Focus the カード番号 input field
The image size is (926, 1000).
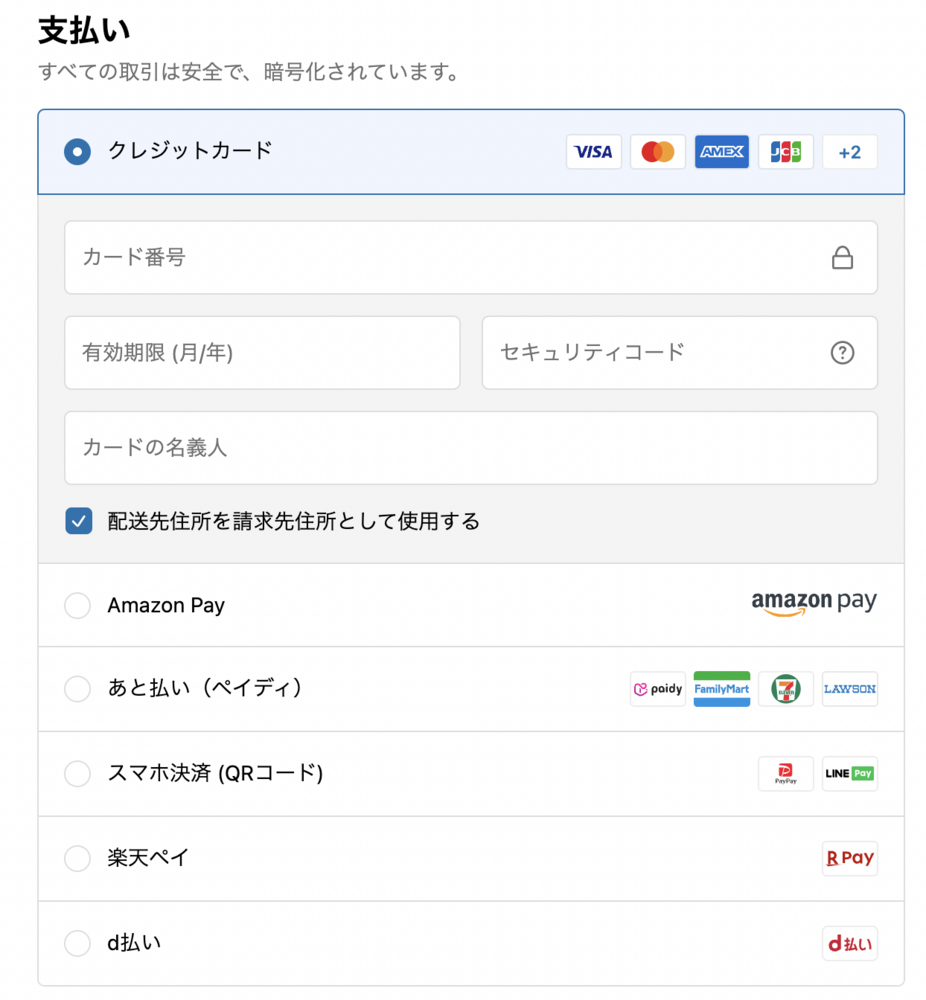[x=440, y=258]
